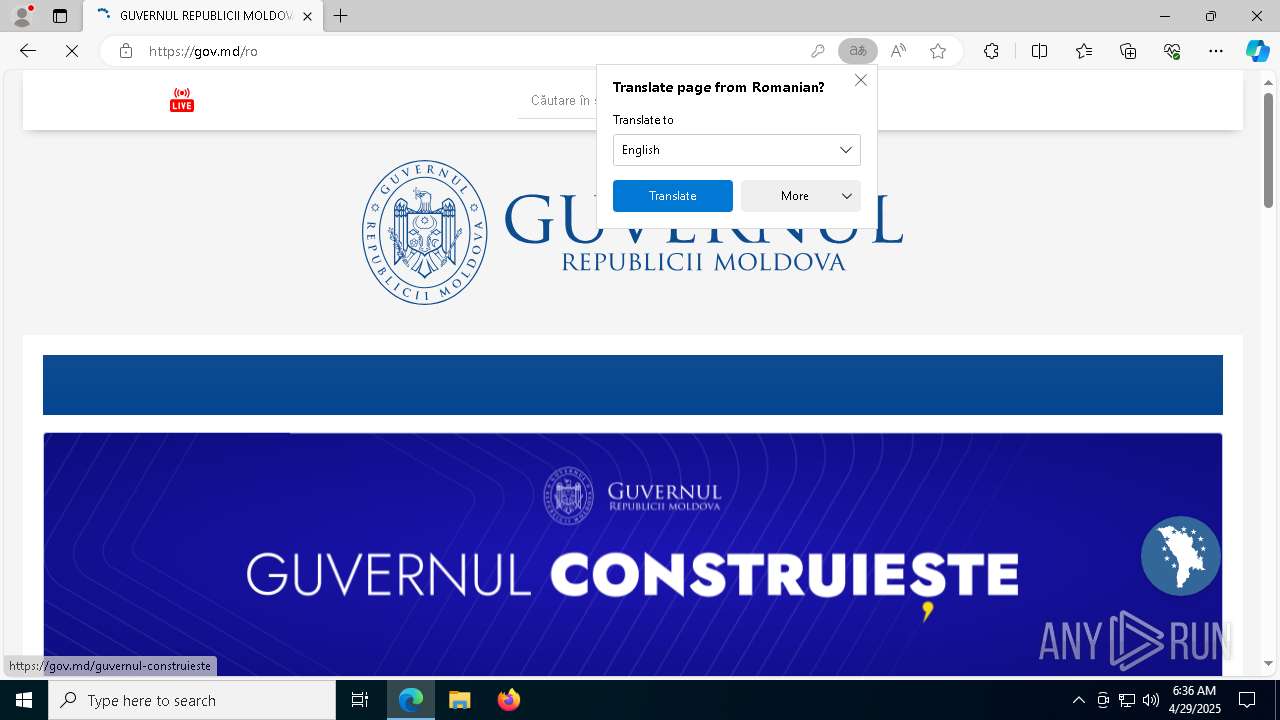The width and height of the screenshot is (1280, 720).
Task: Click the Căutare search field
Action: coord(558,101)
